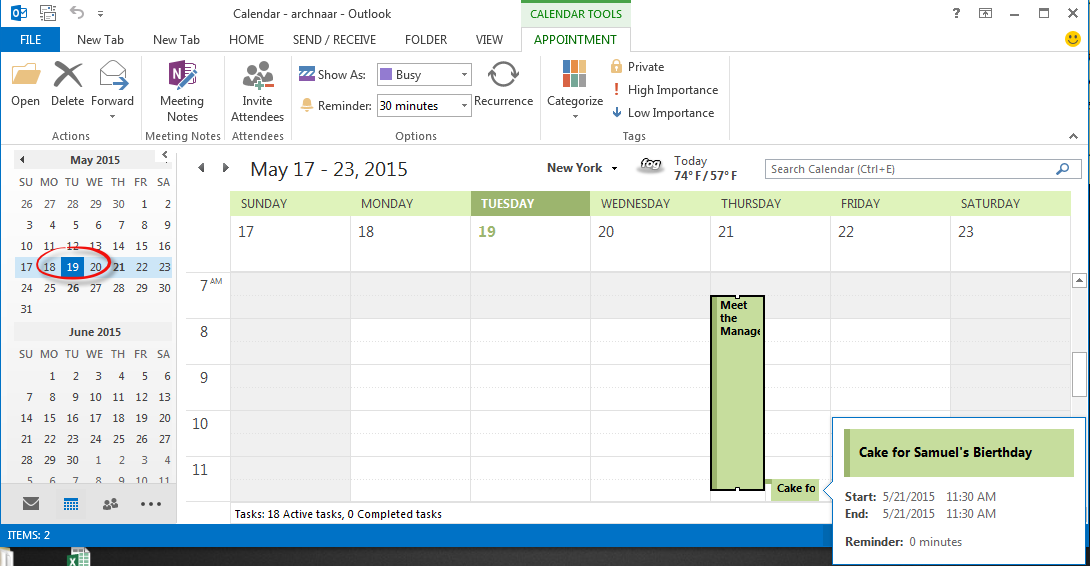Click day number 17 under Sunday
Screen dimensions: 1090x566
pyautogui.click(x=246, y=232)
